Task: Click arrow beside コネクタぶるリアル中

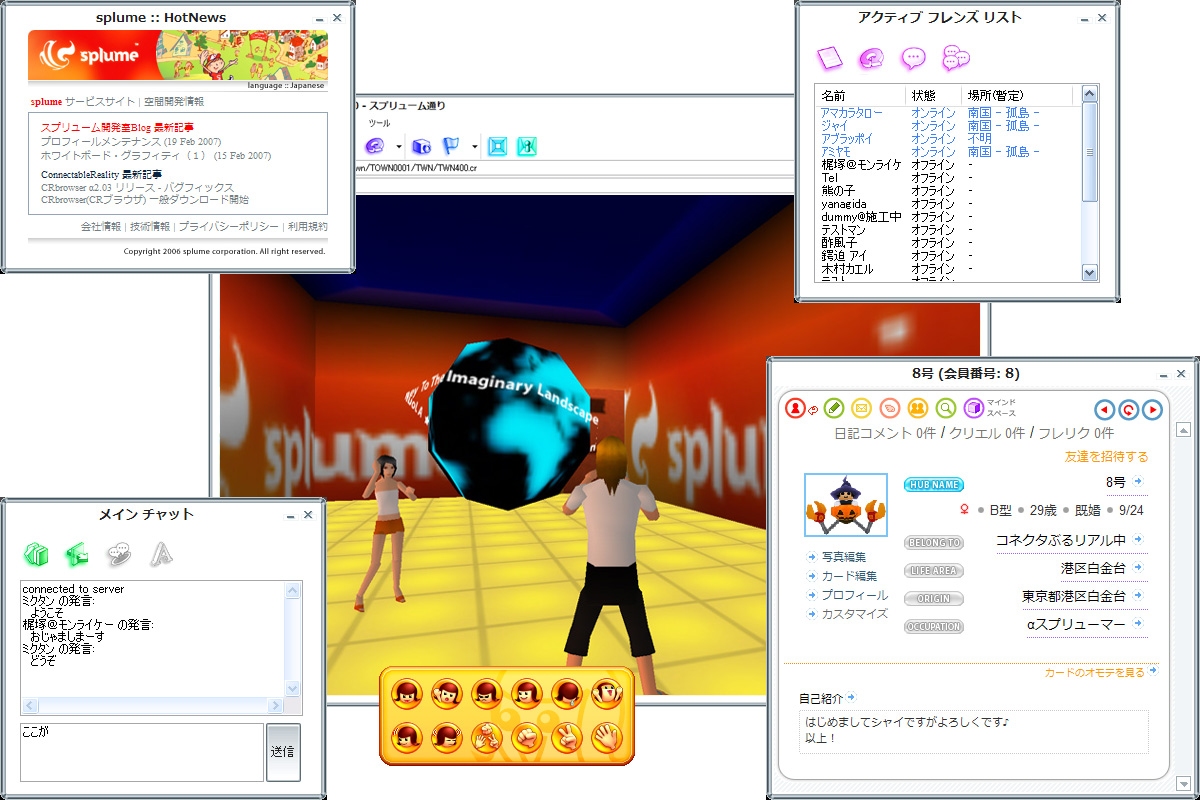Action: pos(1138,539)
